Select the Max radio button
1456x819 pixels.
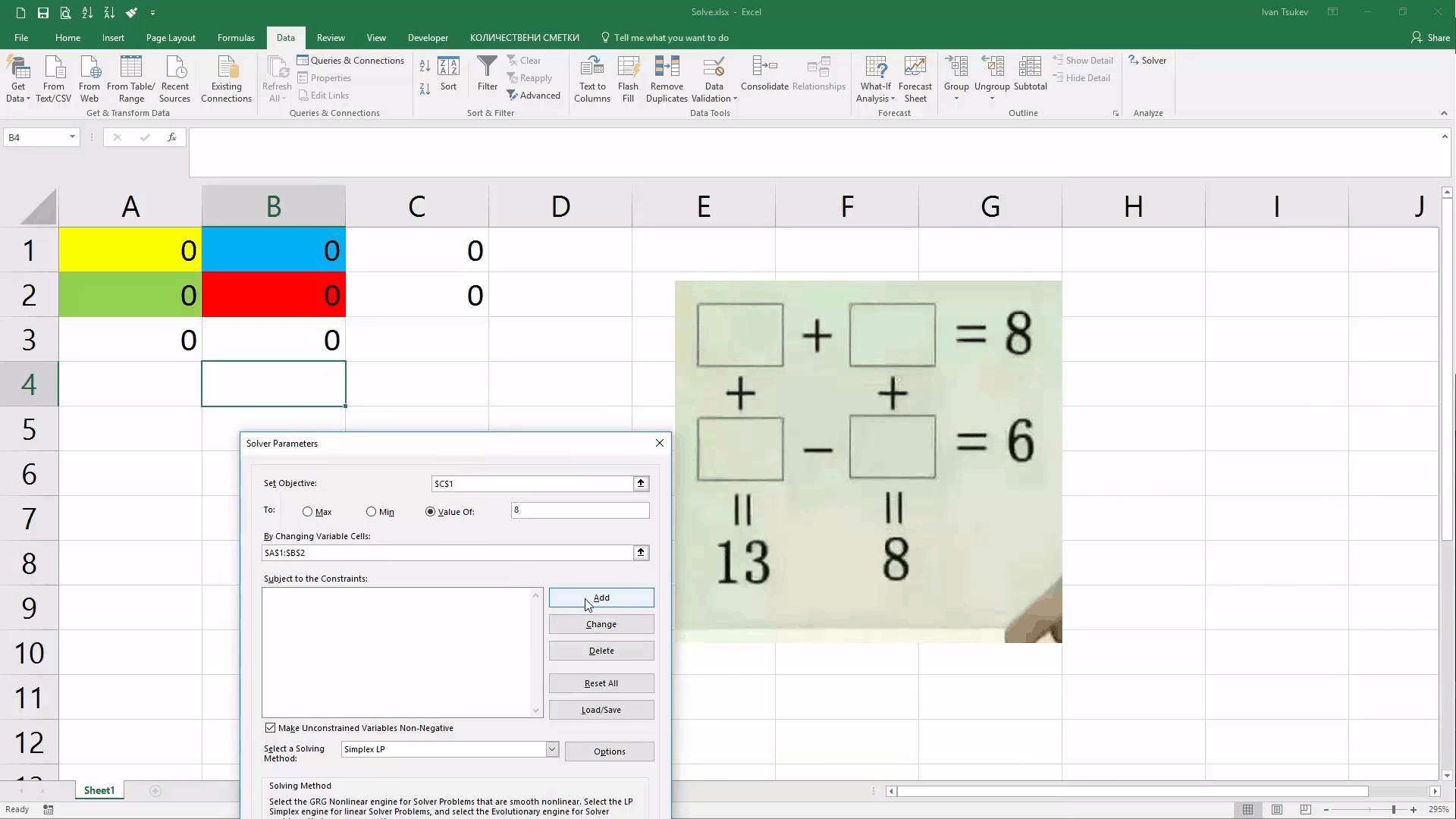point(307,512)
